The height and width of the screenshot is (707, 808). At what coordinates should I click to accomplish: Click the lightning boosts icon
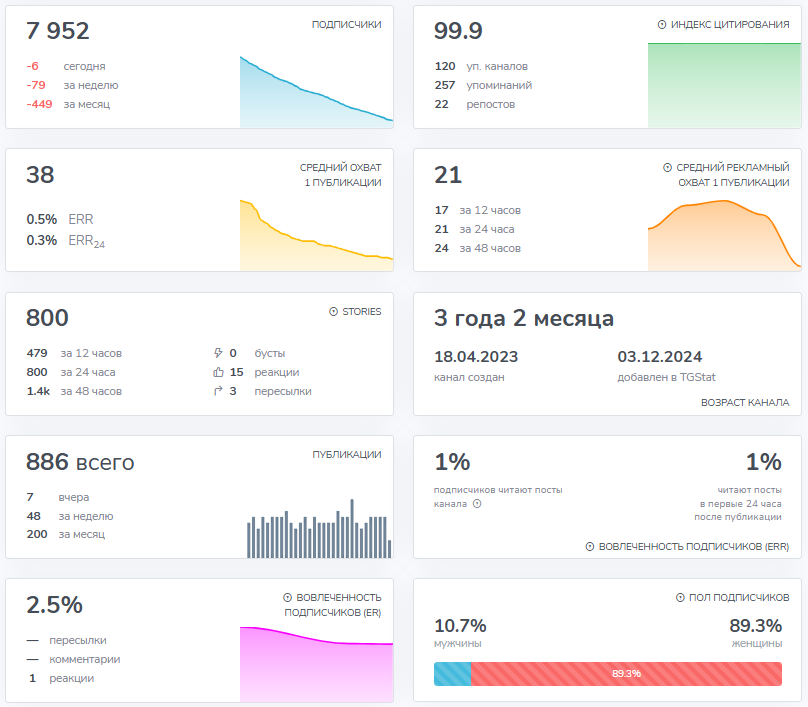click(218, 353)
